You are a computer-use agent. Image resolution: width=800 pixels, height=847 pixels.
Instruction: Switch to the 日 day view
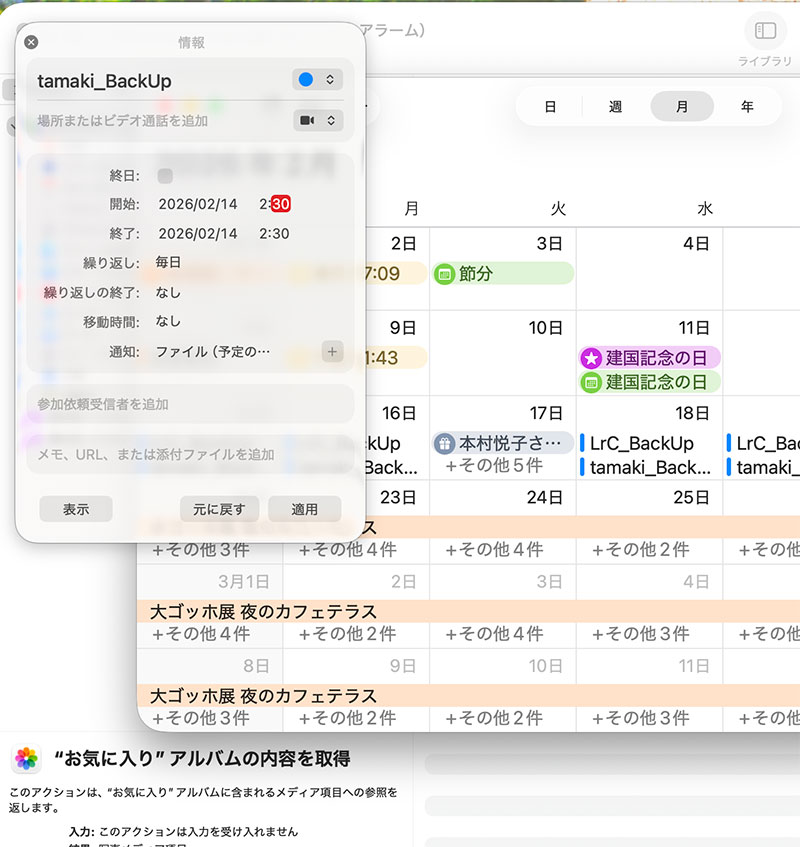[x=550, y=107]
